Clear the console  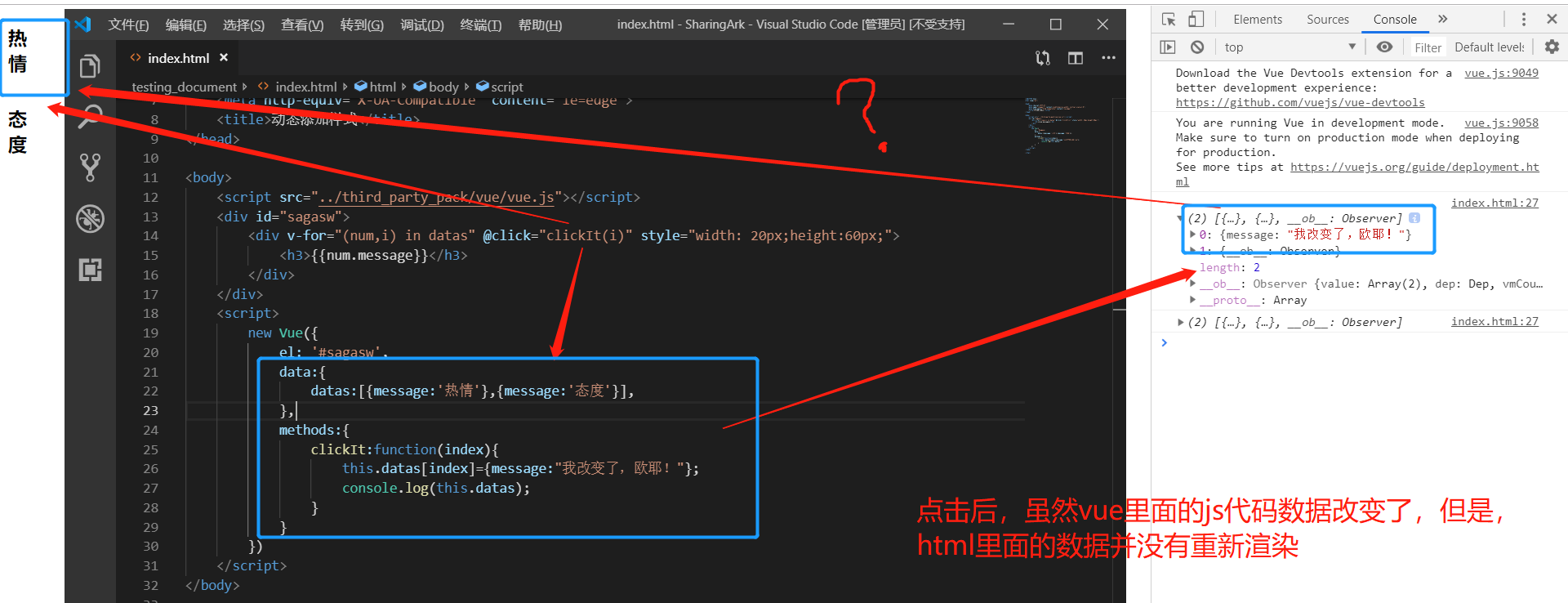(x=1197, y=47)
